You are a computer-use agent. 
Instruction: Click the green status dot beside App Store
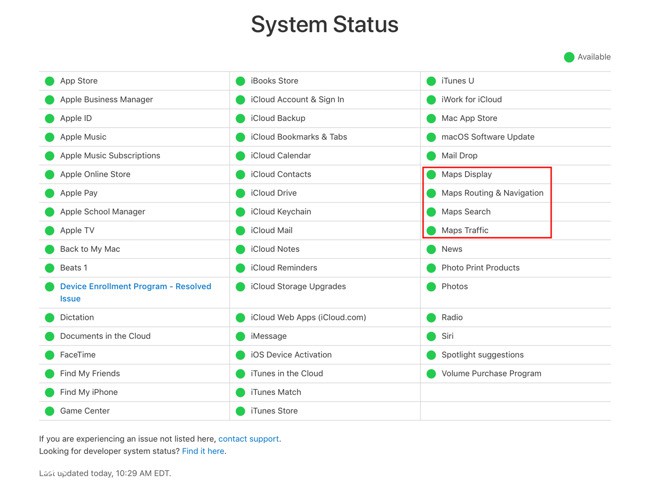coord(49,81)
